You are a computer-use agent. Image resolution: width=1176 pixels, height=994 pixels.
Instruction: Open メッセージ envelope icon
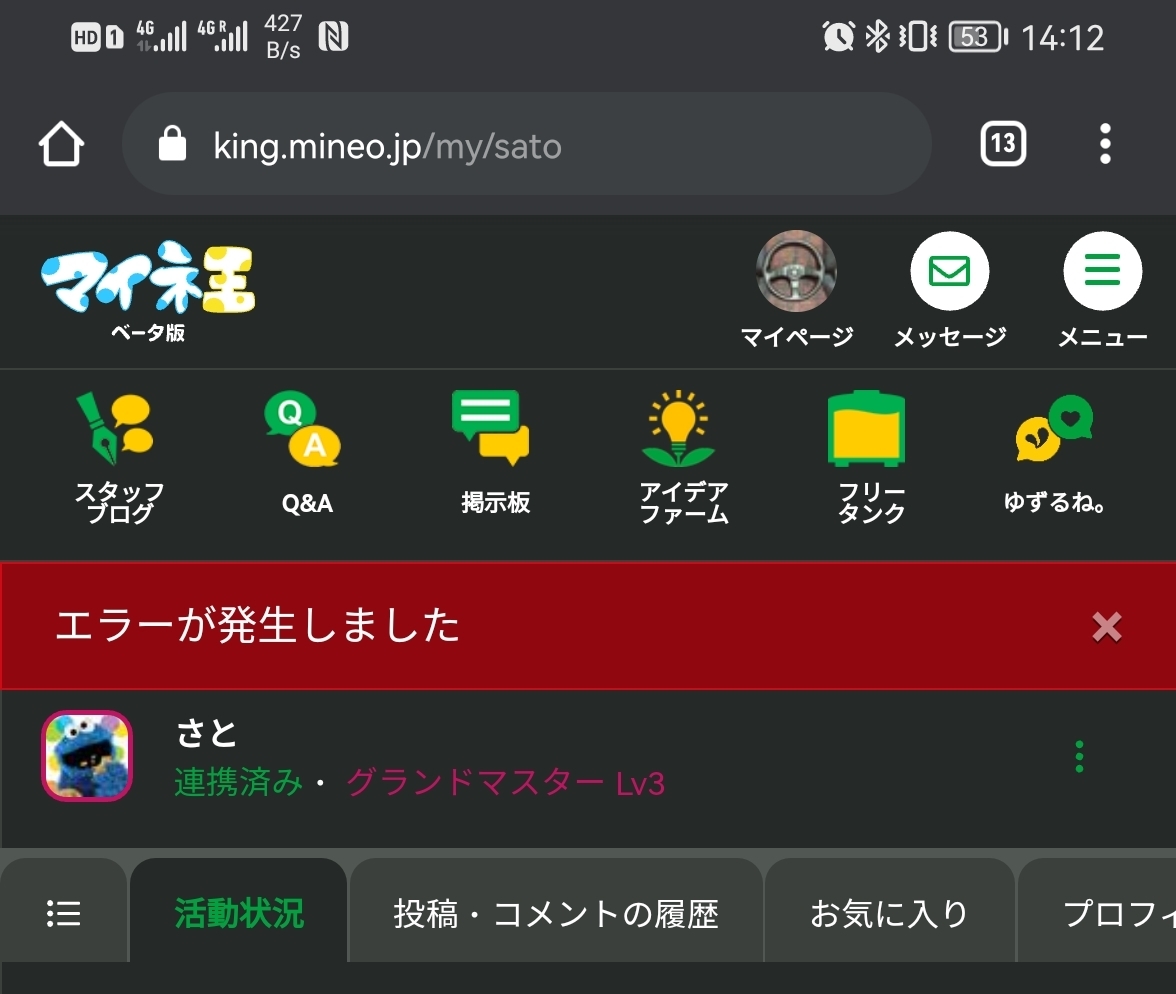[x=950, y=271]
